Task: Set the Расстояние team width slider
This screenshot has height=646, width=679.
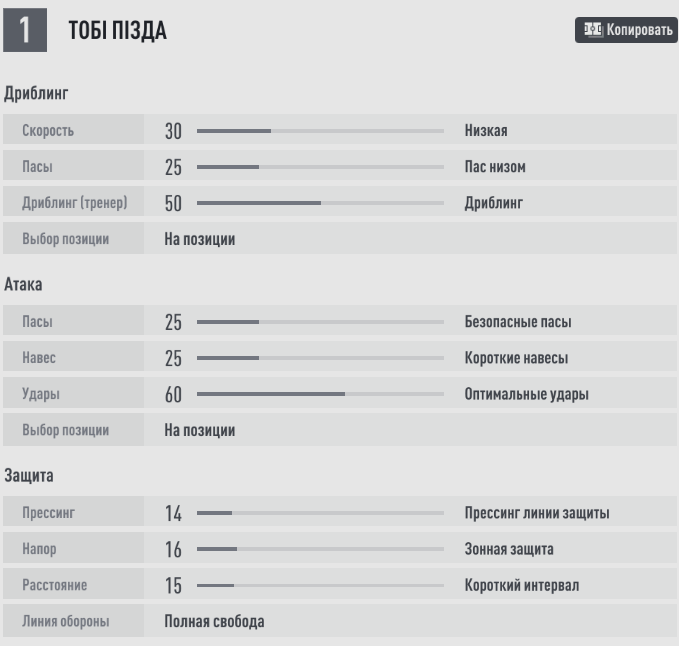Action: pos(320,585)
